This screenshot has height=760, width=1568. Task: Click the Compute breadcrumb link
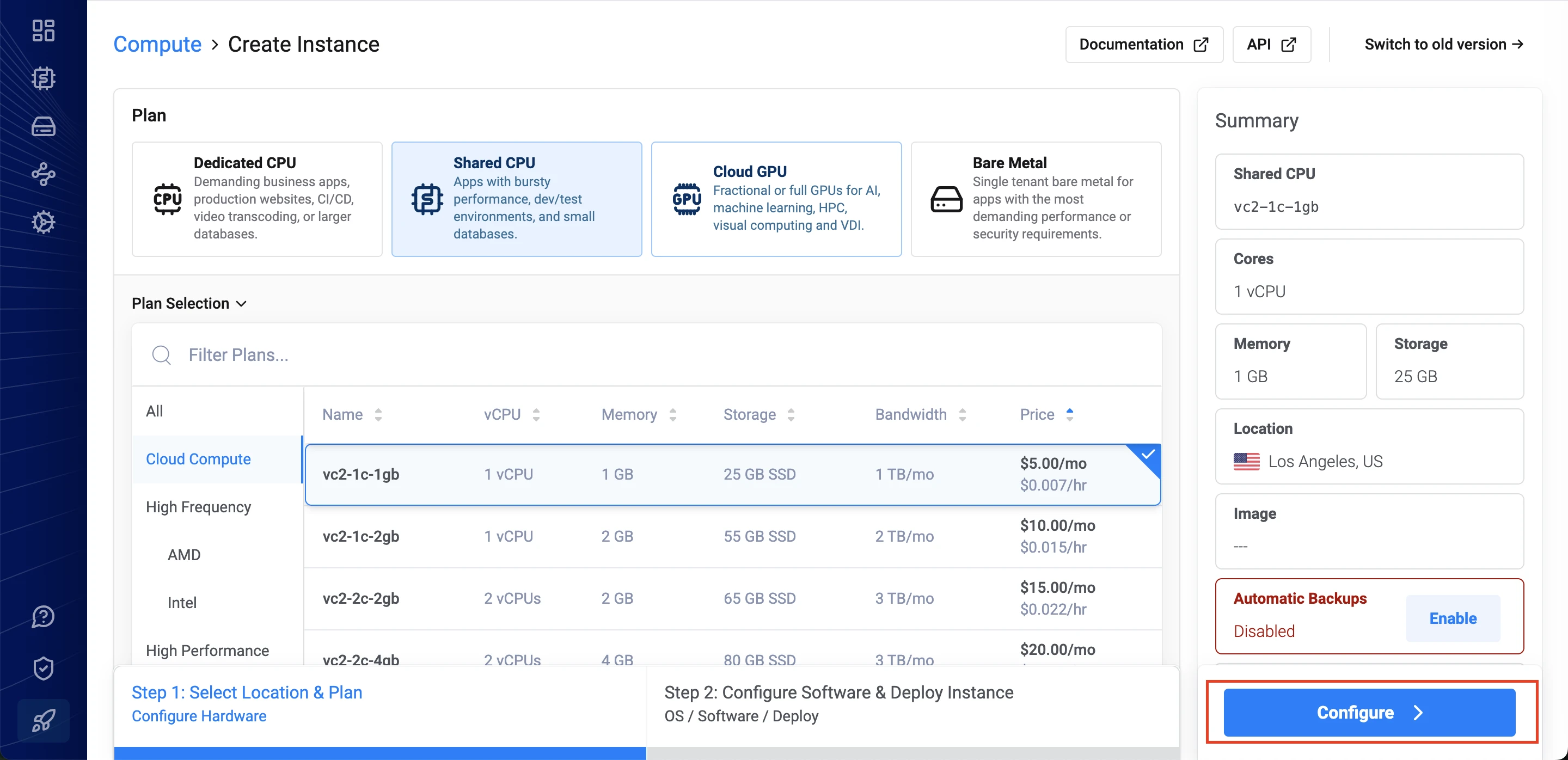pos(157,44)
